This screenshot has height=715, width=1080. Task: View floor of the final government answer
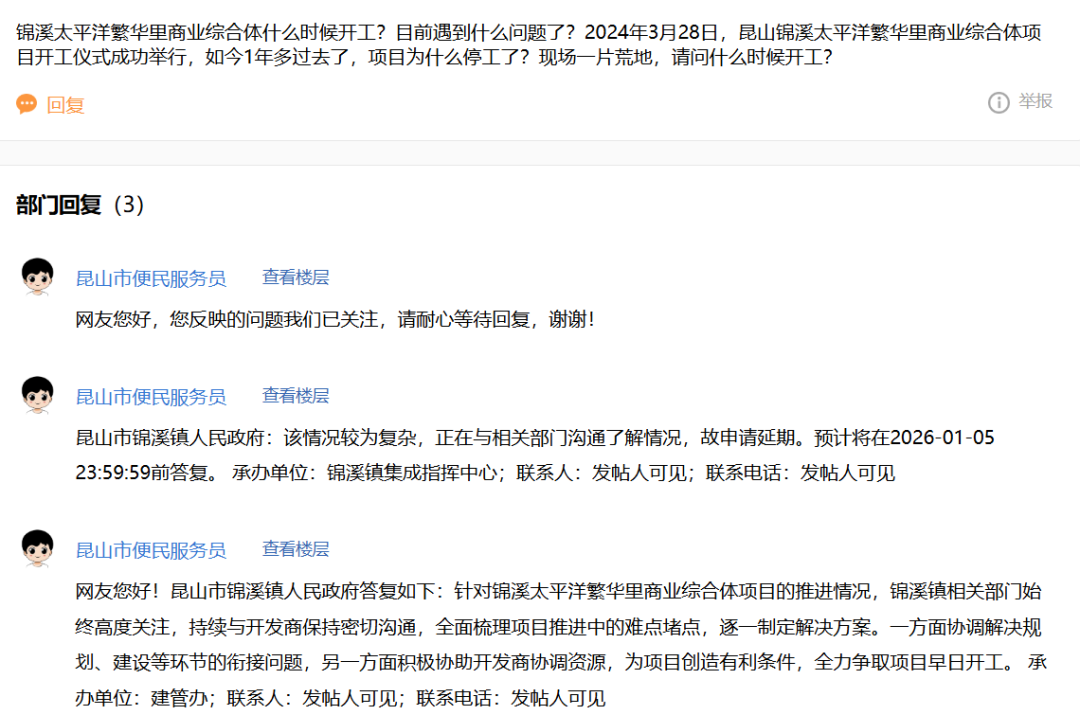(x=295, y=550)
